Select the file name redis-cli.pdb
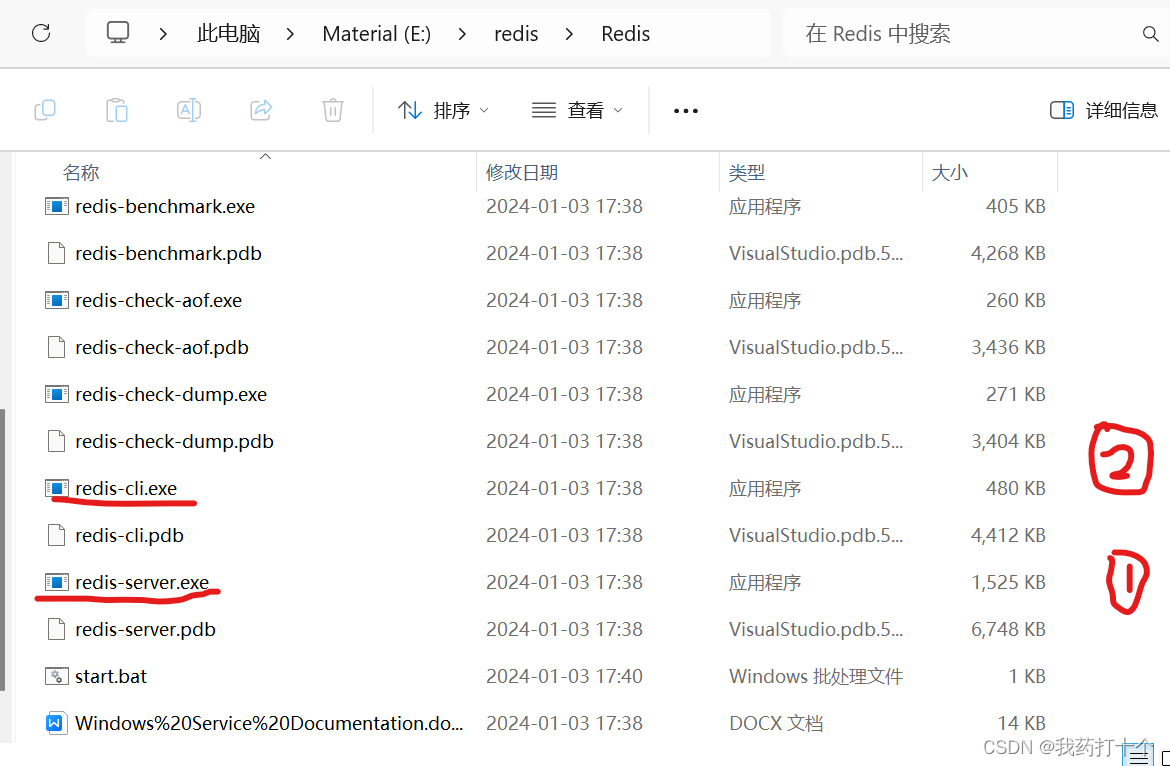Screen dimensions: 1170x766 point(130,536)
